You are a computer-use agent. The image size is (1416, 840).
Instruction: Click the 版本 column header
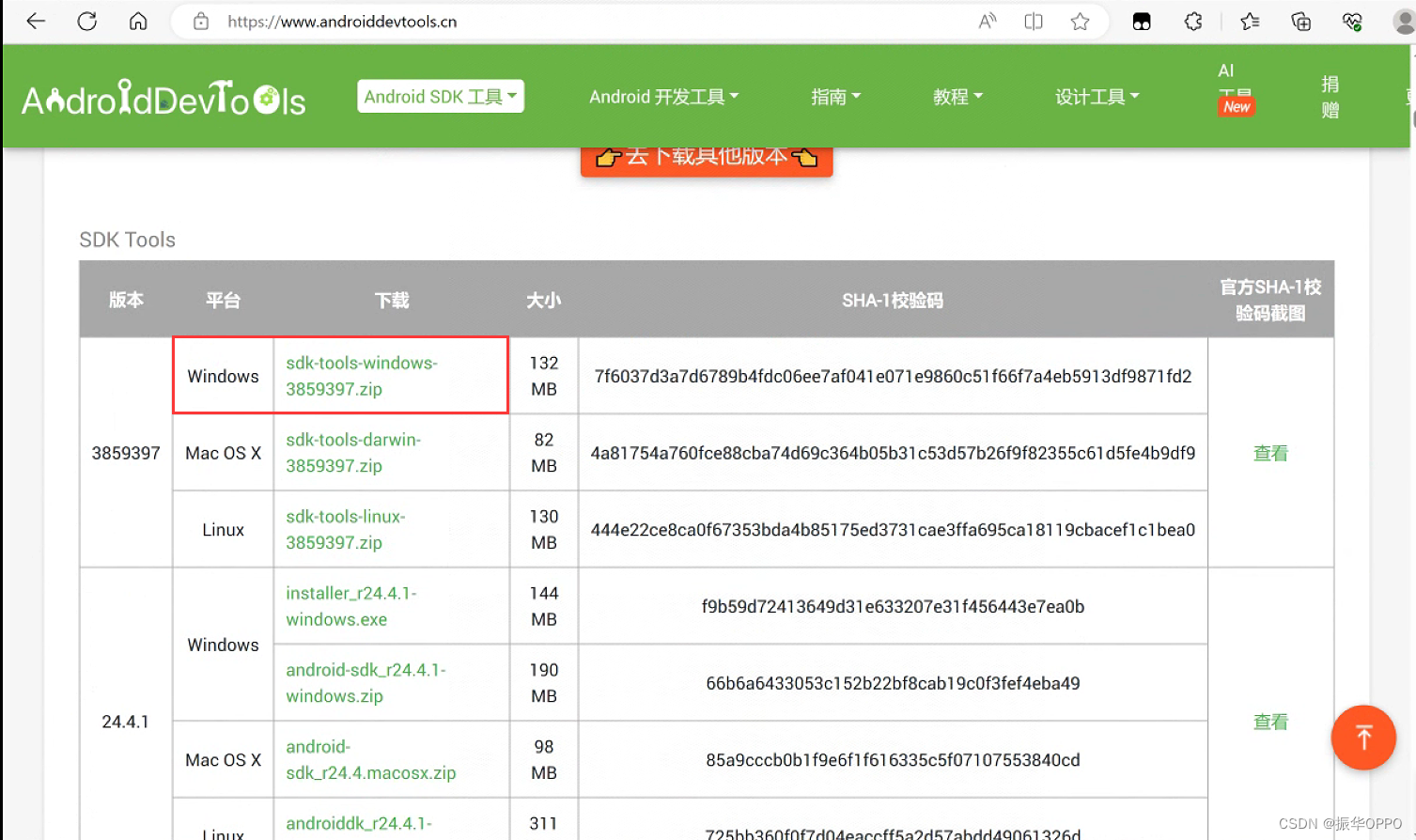point(126,300)
